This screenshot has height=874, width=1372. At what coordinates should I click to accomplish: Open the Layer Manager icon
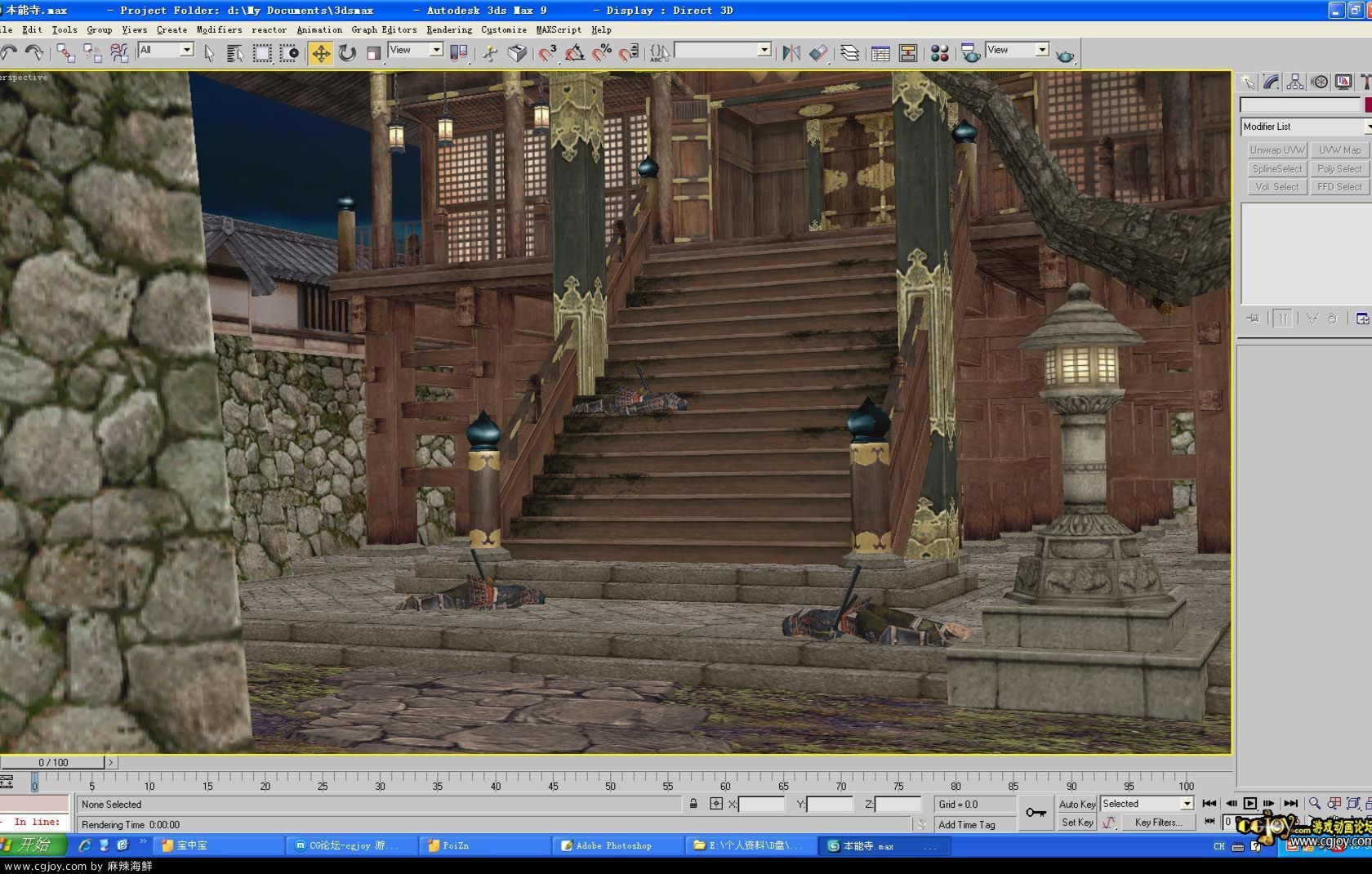pyautogui.click(x=849, y=53)
